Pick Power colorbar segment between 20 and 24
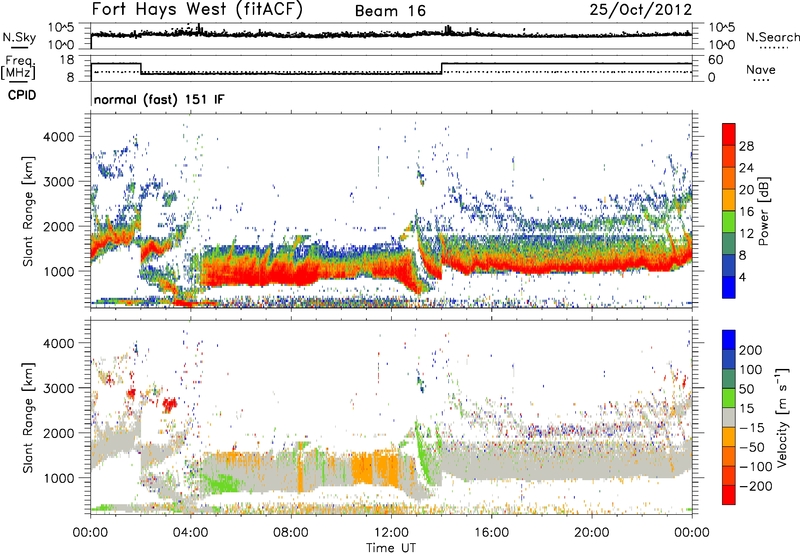800x554 pixels. (x=729, y=178)
